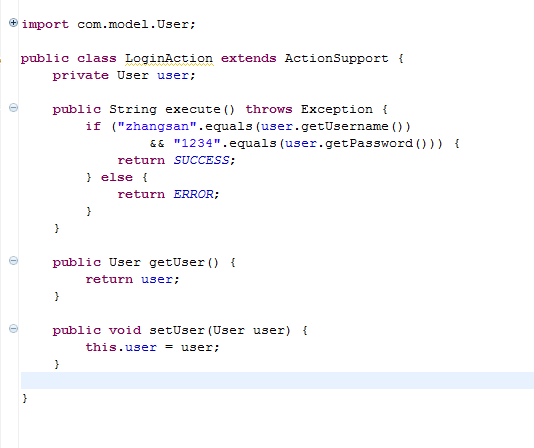Click the ERROR constant

[193, 194]
